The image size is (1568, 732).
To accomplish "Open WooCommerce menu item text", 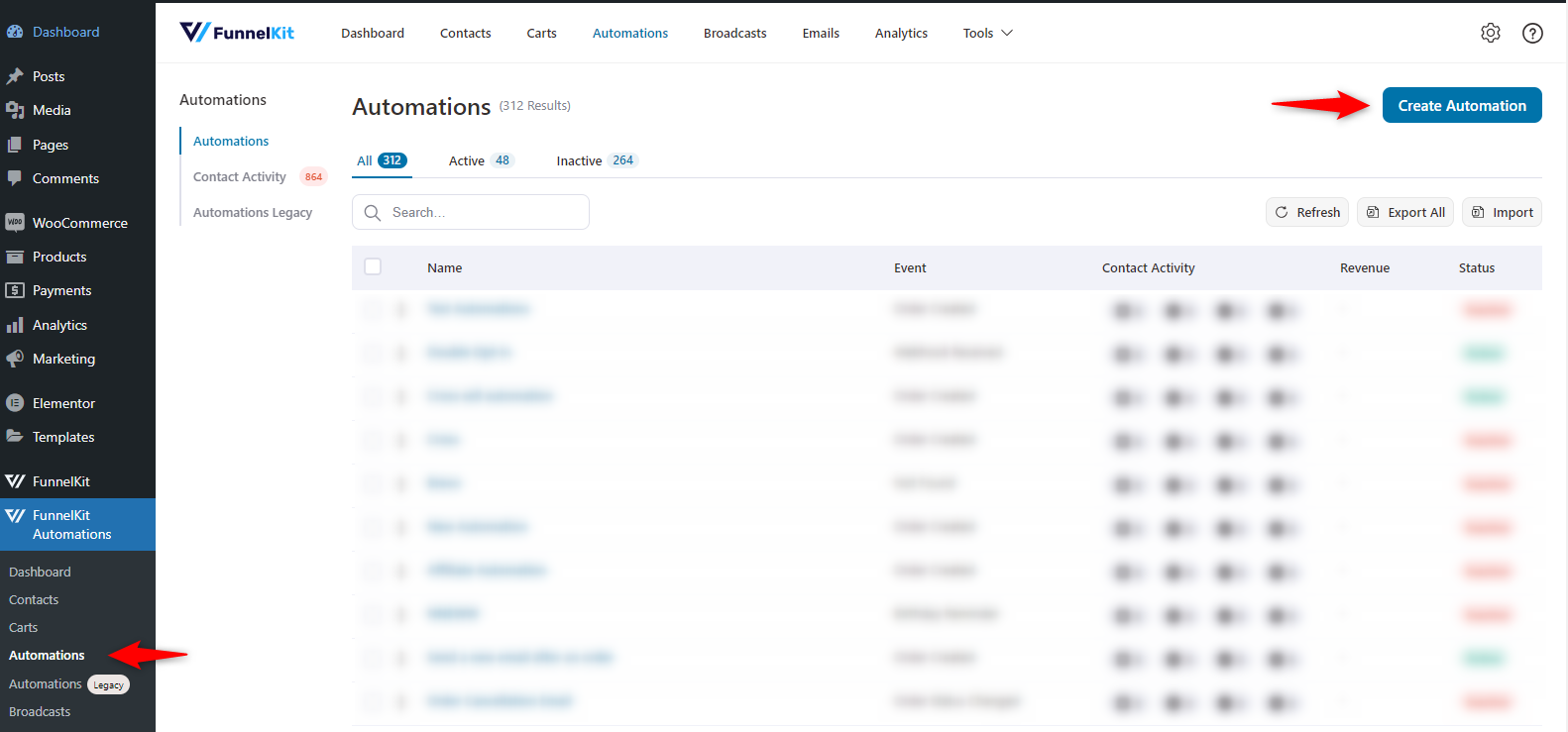I will click(80, 223).
